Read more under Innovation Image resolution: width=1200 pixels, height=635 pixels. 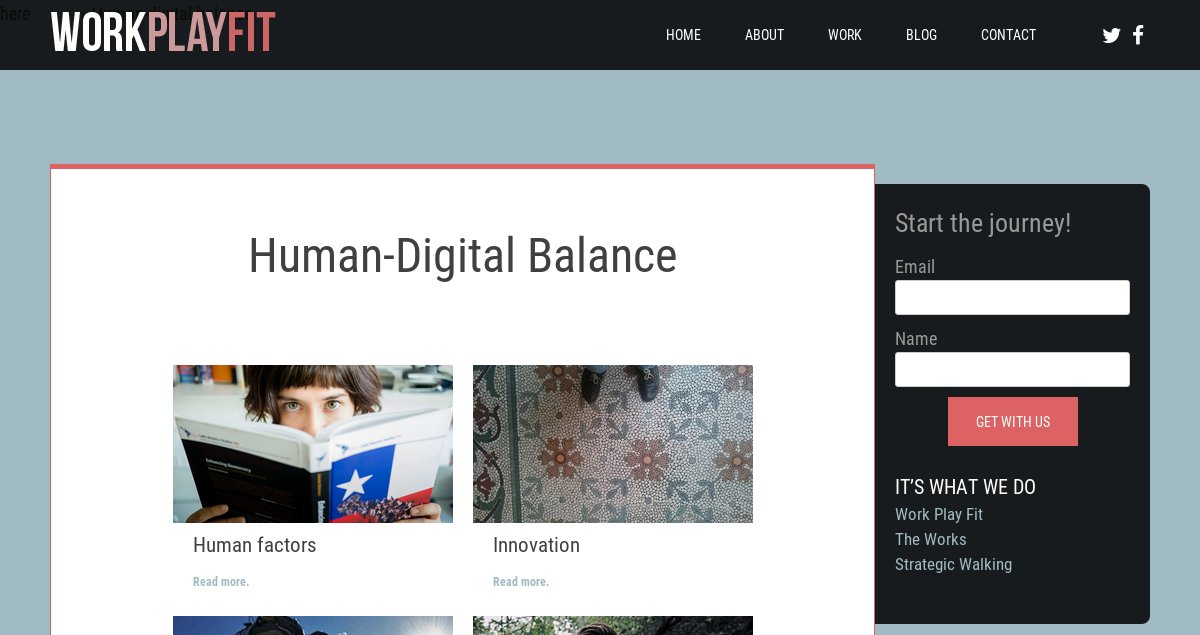coord(521,582)
